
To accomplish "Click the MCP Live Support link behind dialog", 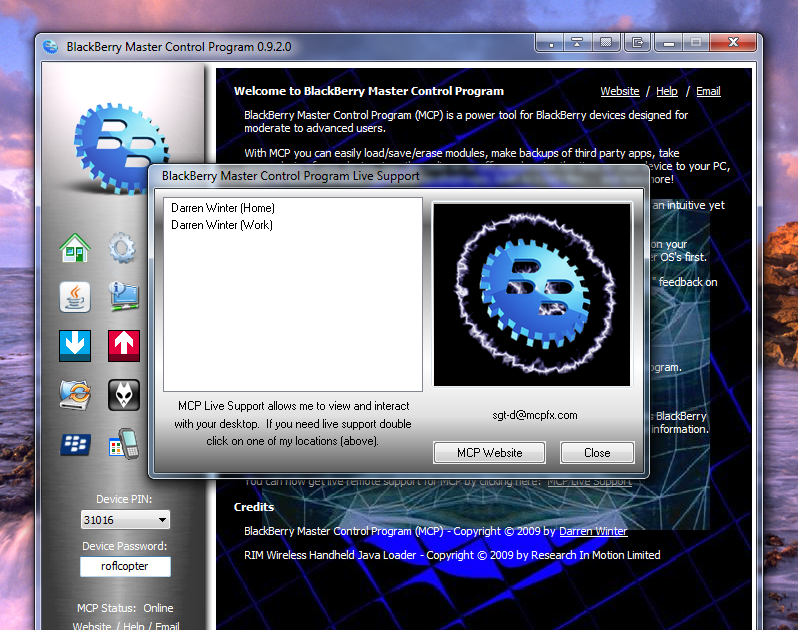I will coord(589,482).
